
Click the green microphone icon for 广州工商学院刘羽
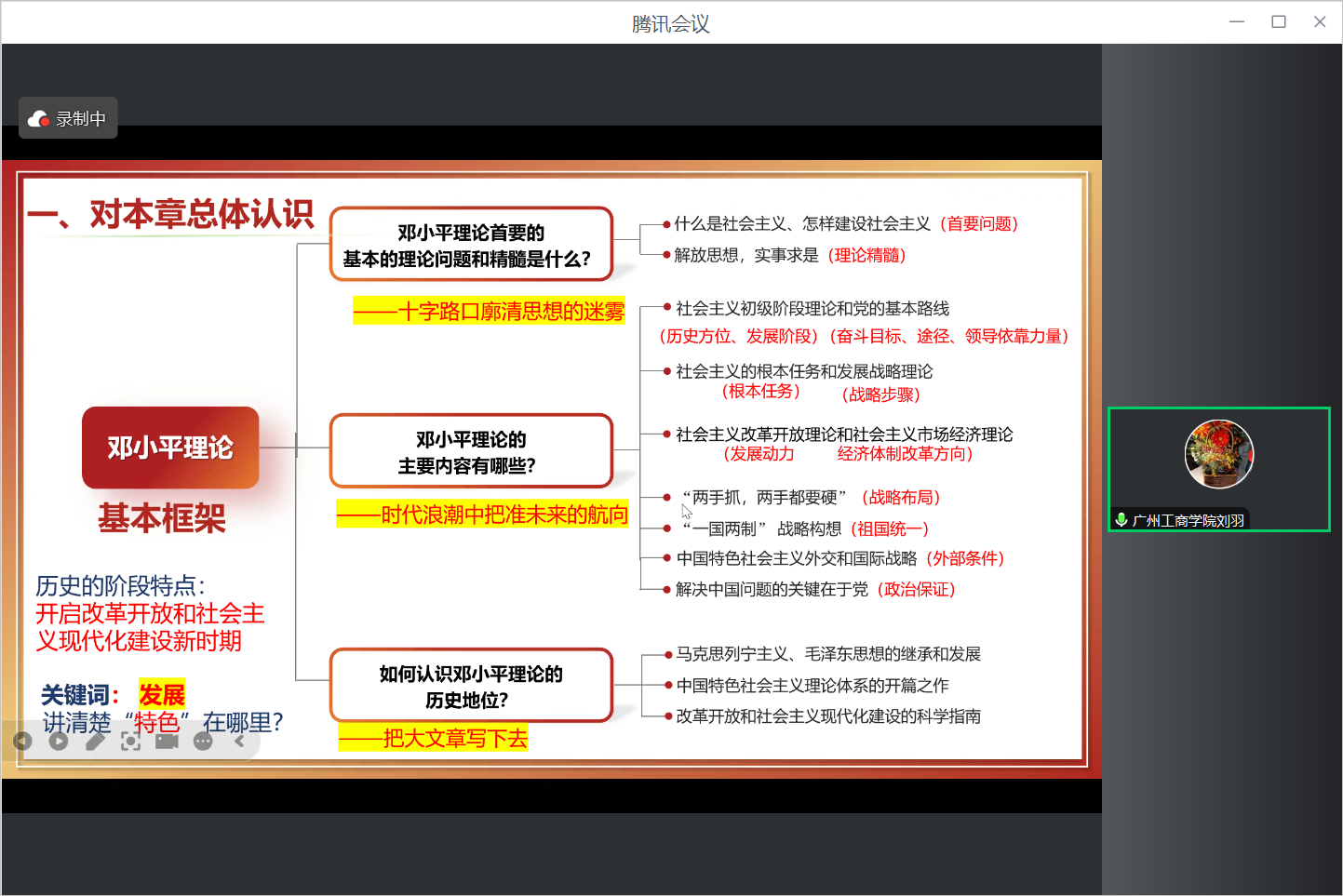click(x=1121, y=520)
